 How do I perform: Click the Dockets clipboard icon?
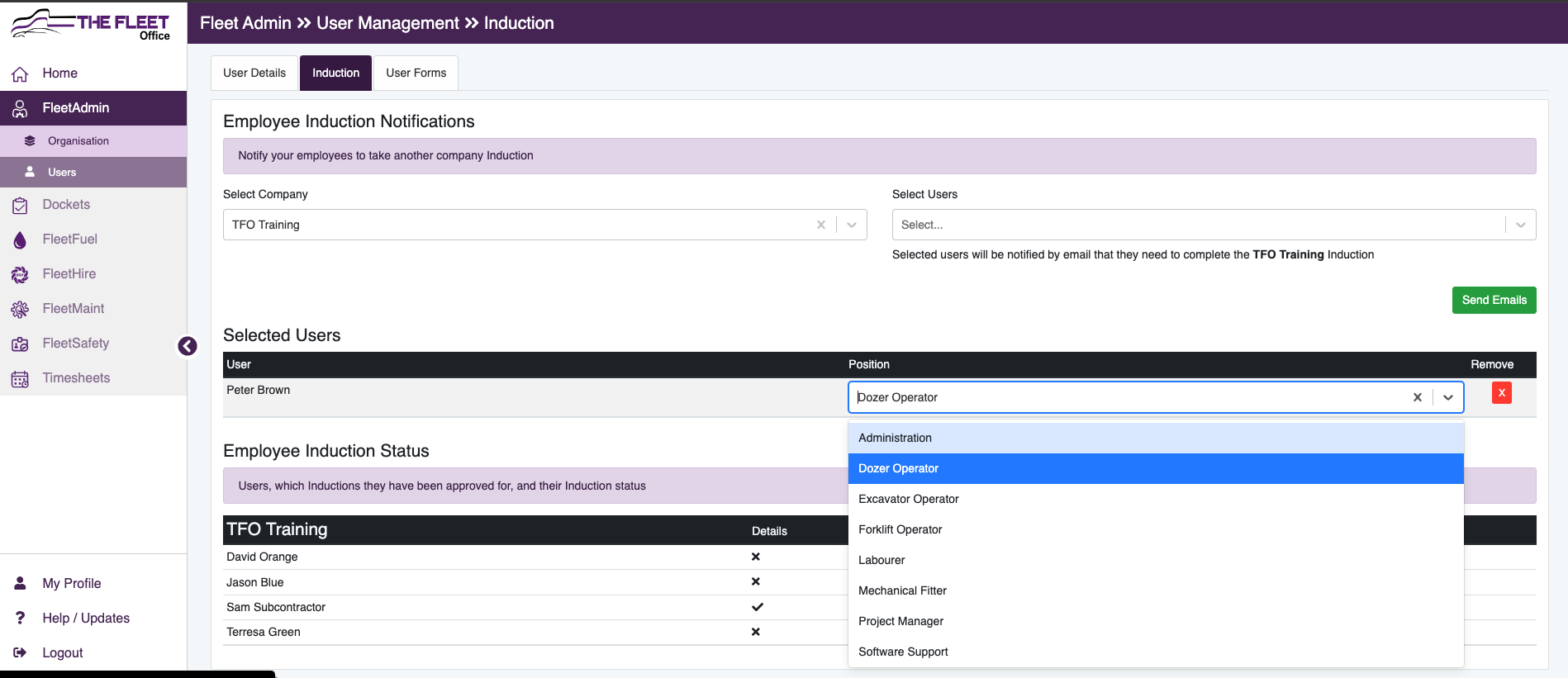click(x=20, y=205)
